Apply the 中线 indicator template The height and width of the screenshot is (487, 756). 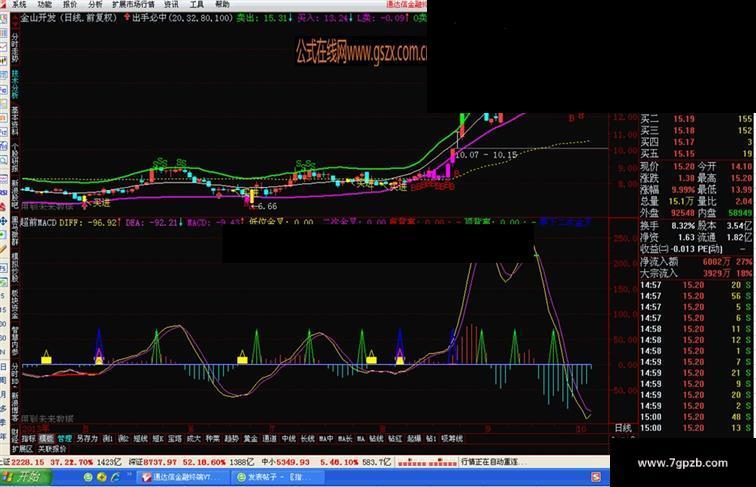tap(288, 439)
